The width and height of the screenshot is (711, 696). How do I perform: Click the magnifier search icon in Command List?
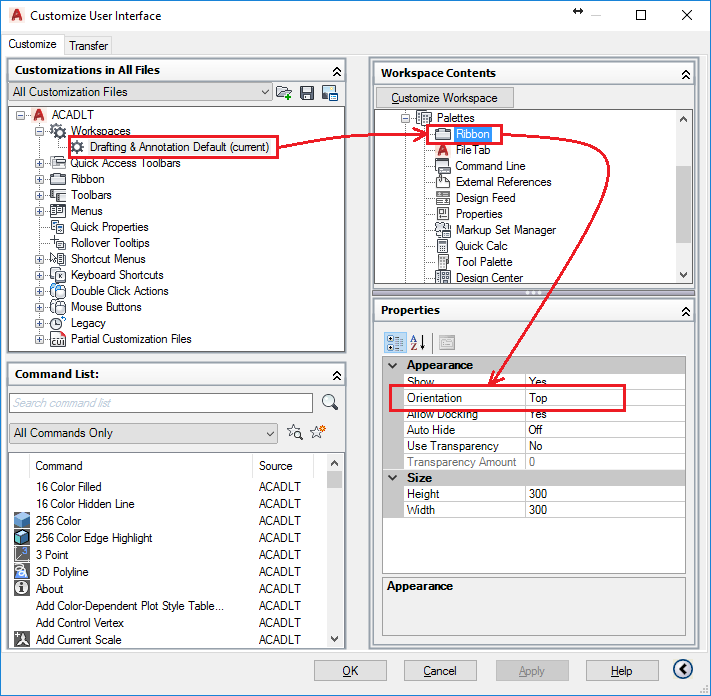(x=330, y=402)
